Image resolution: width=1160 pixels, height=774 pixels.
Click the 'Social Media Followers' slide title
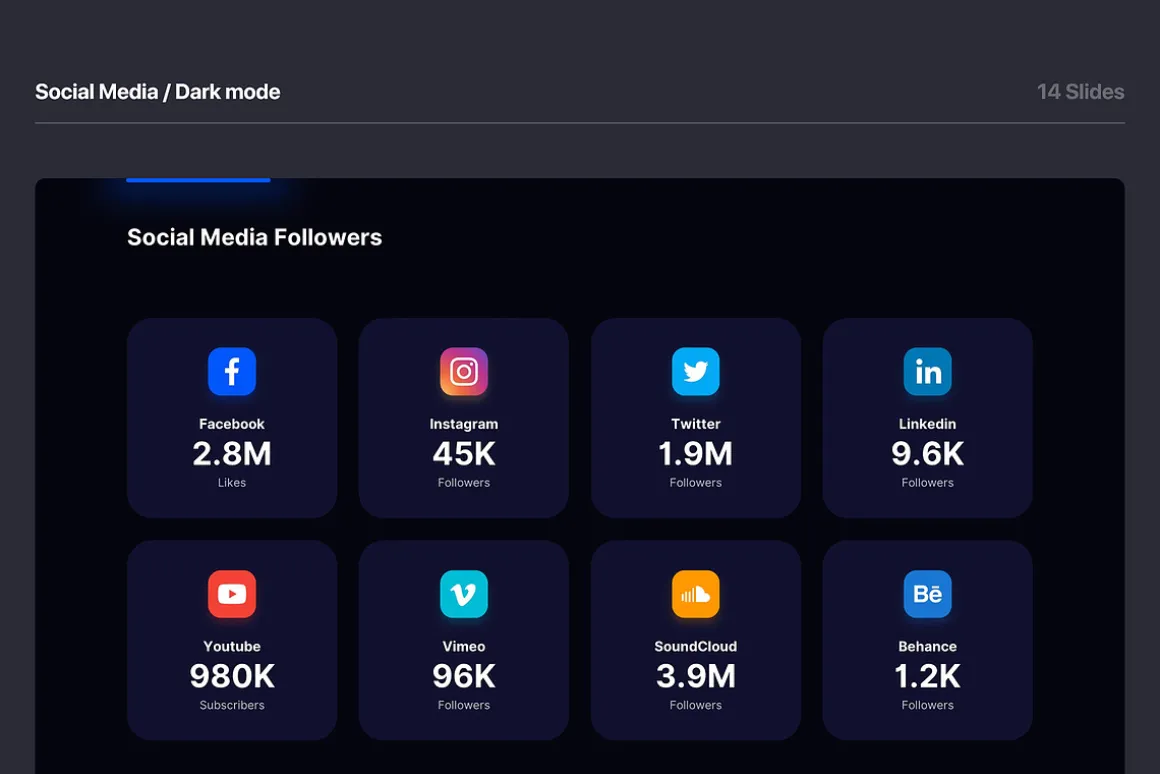point(254,237)
